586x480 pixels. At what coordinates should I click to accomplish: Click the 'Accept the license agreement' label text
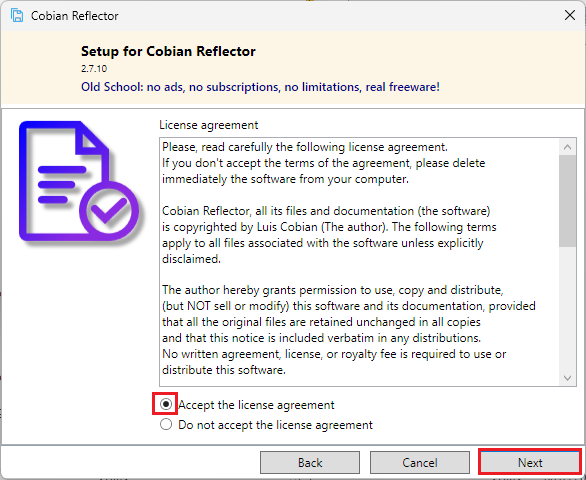pos(256,405)
